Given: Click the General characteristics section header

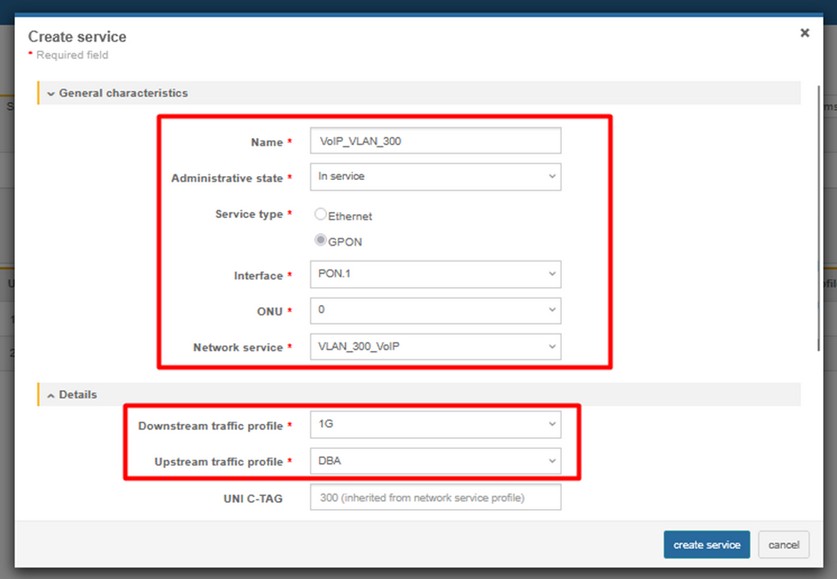Looking at the screenshot, I should coord(123,93).
